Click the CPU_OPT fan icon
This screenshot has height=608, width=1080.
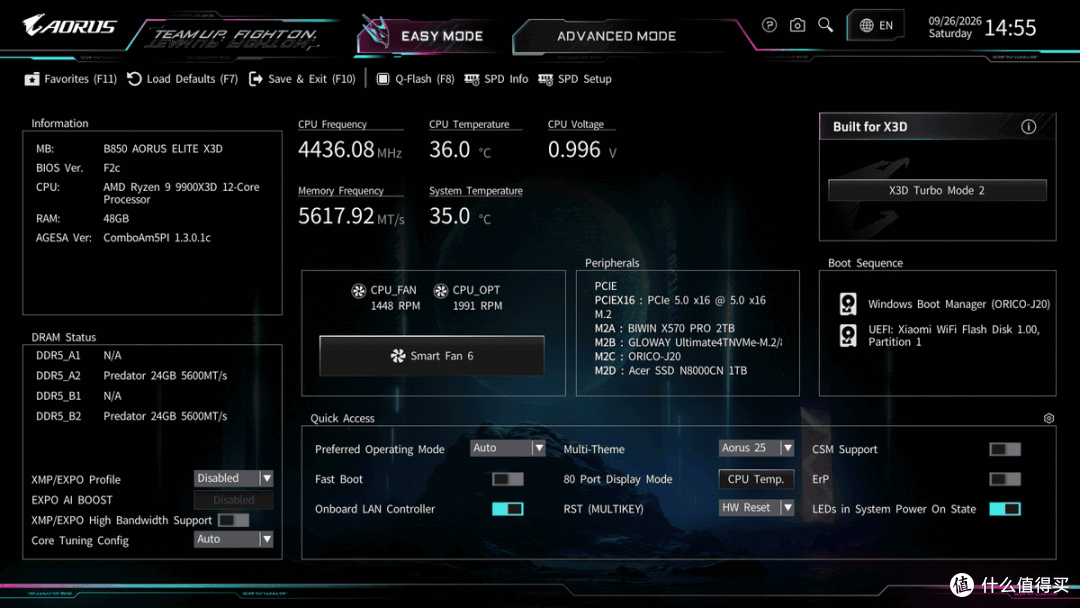(441, 291)
